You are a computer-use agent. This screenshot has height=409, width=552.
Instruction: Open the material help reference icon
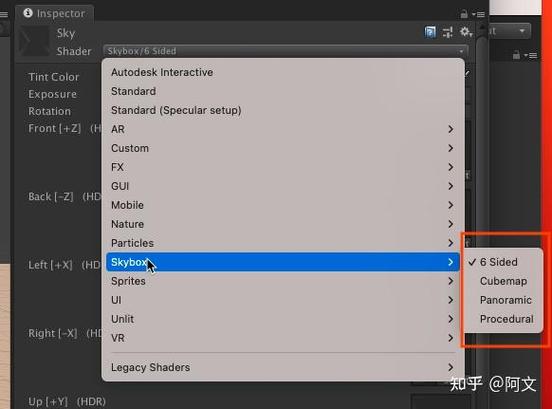(x=430, y=32)
